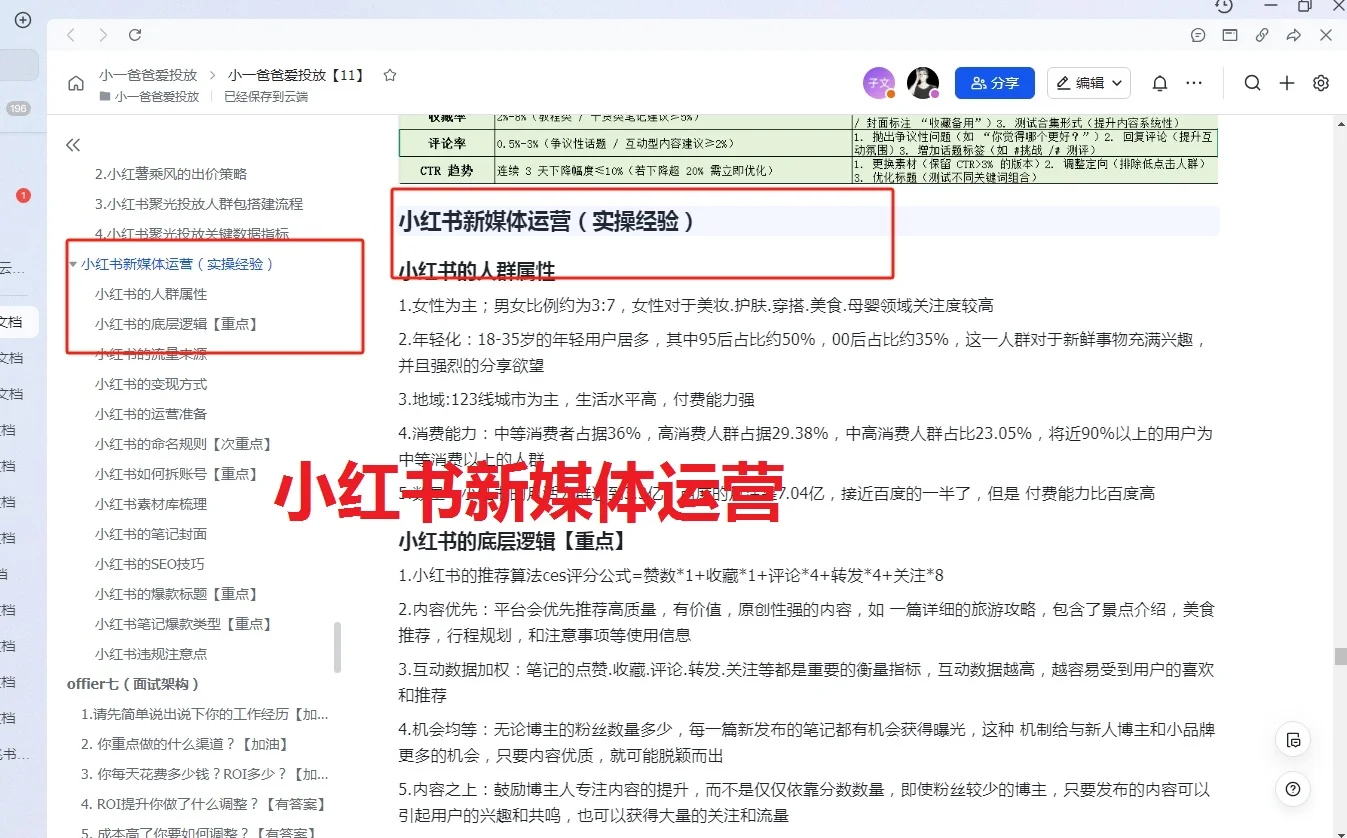The image size is (1347, 838).
Task: Collapse the 小红书新媒体运营（实操经验）outline section
Action: (x=73, y=264)
